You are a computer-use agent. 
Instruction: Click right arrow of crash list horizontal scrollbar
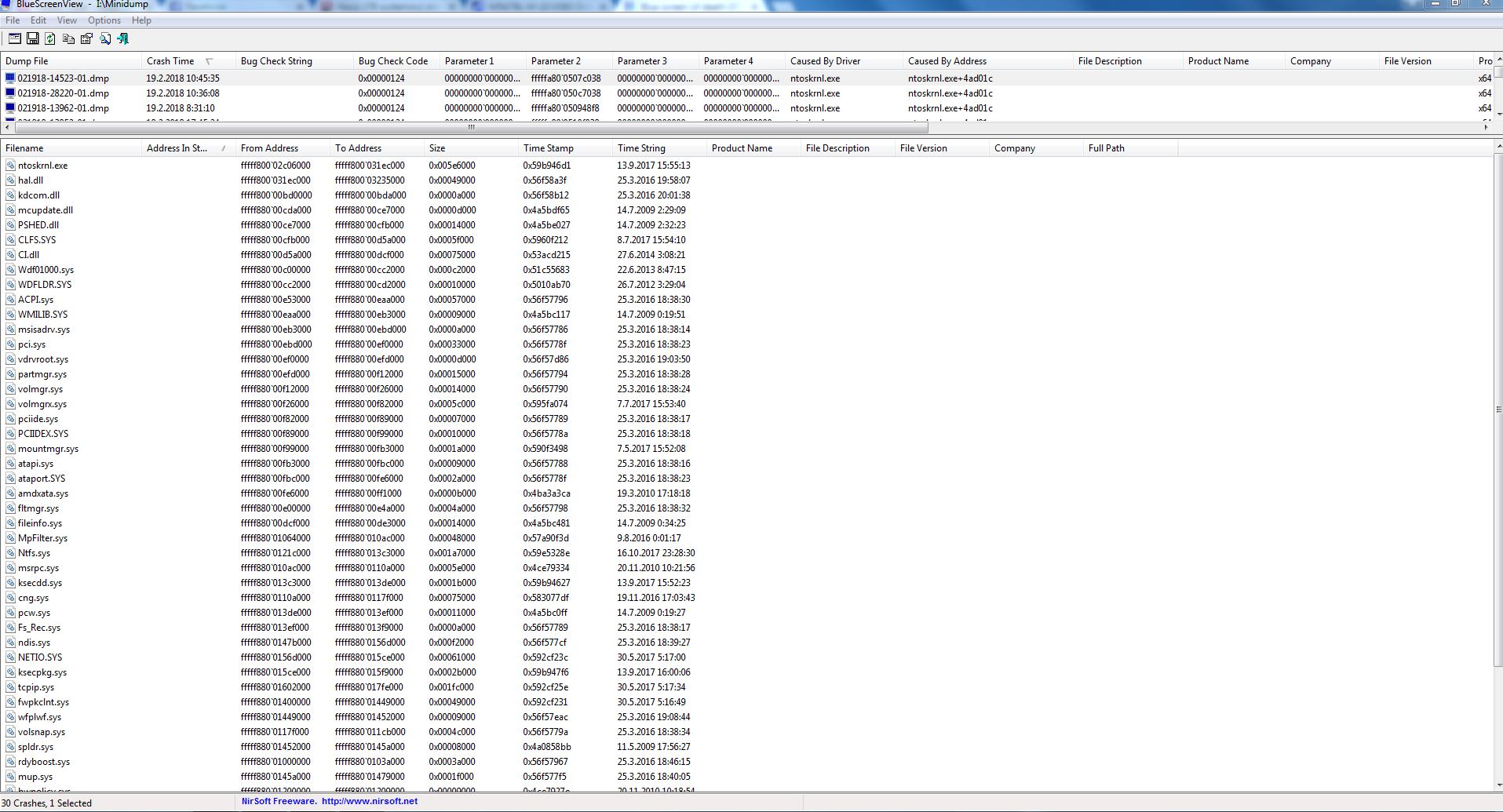pyautogui.click(x=1486, y=127)
